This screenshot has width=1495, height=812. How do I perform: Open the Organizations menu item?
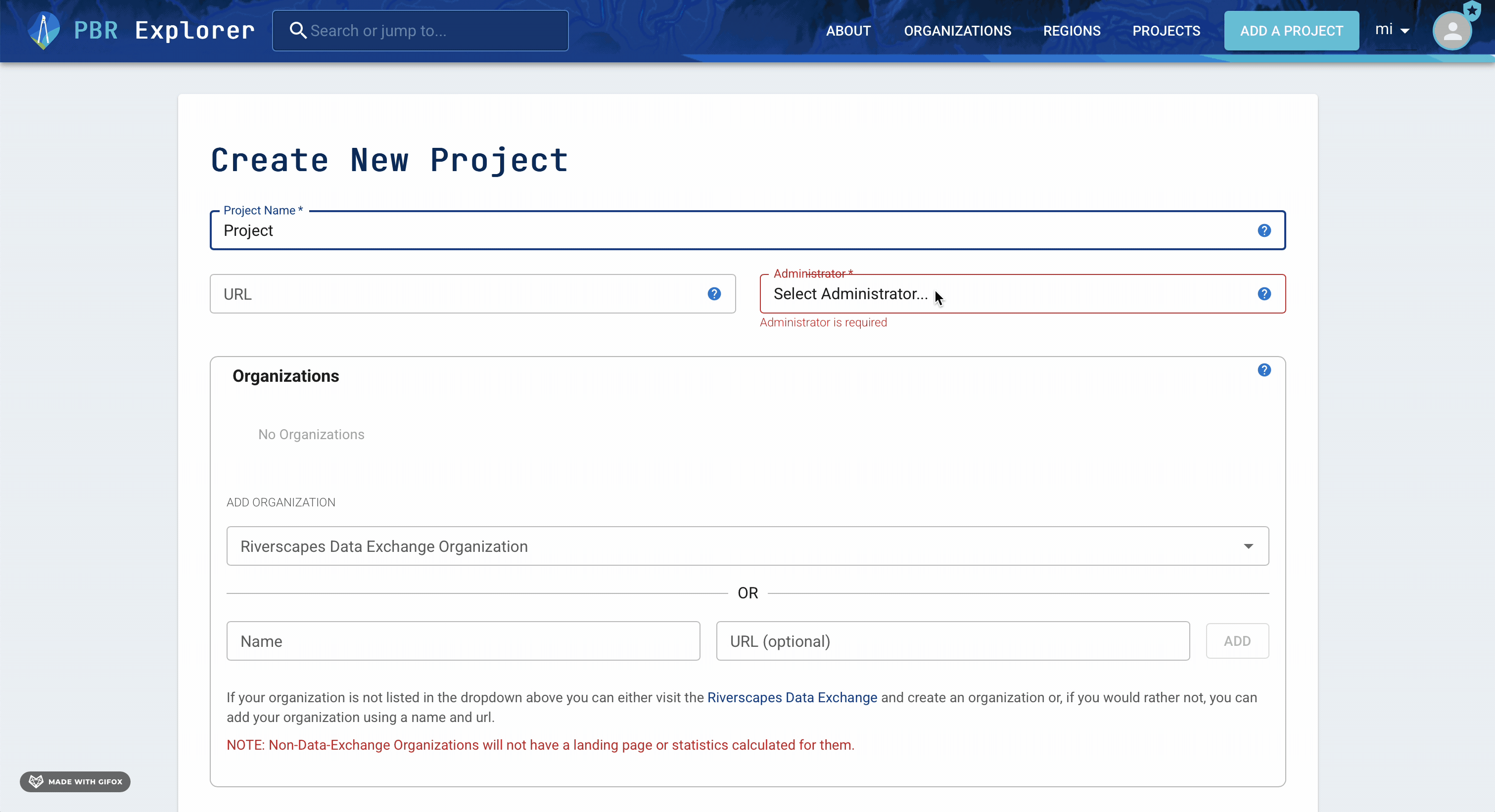957,31
